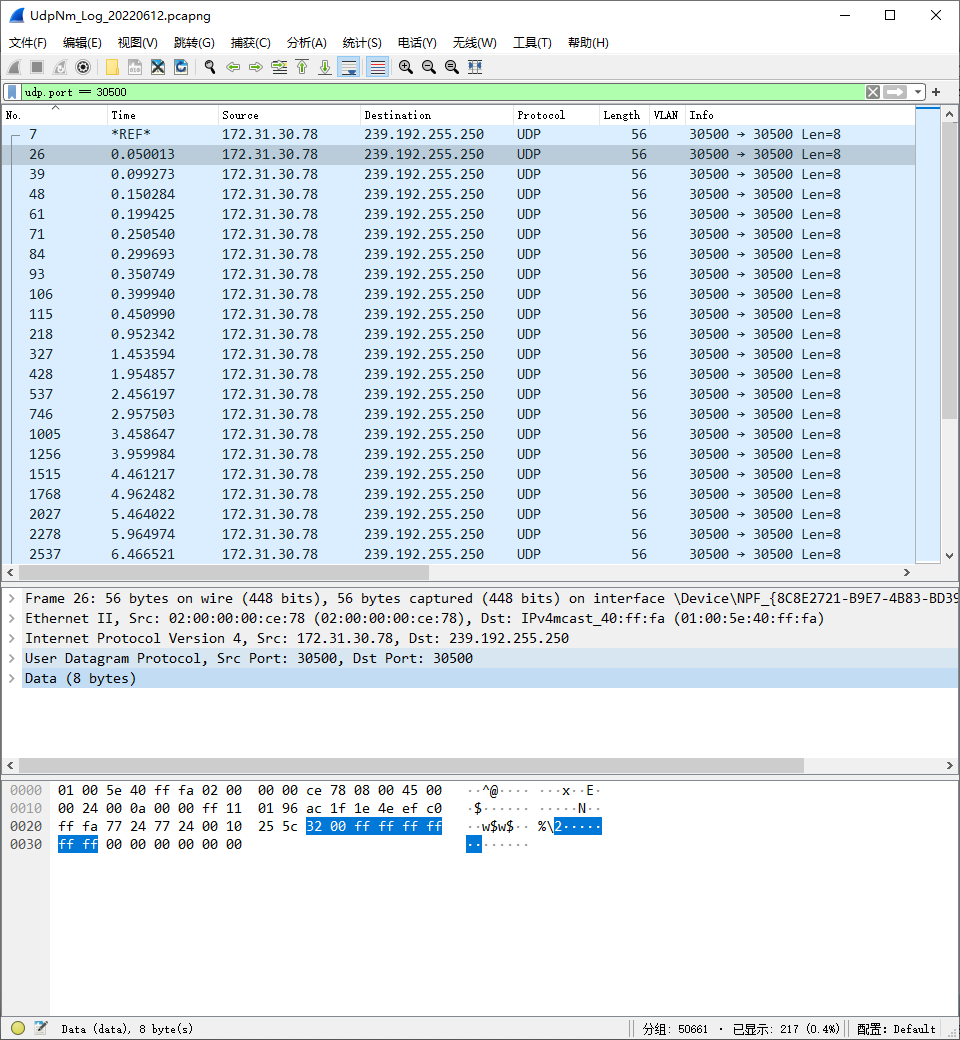Open the 分析(A) menu

click(x=306, y=43)
